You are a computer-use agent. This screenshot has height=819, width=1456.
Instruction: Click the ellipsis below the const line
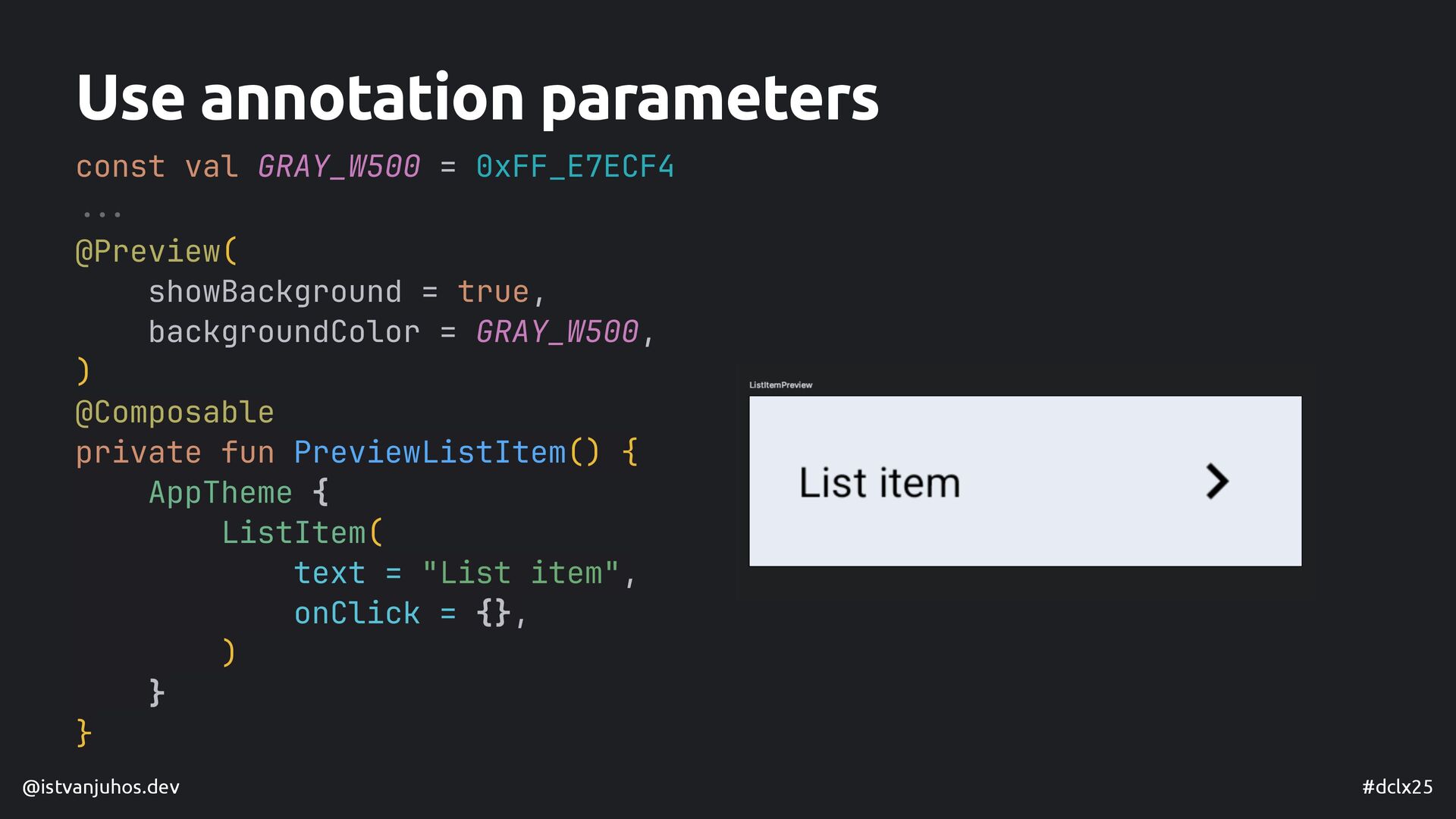tap(102, 215)
